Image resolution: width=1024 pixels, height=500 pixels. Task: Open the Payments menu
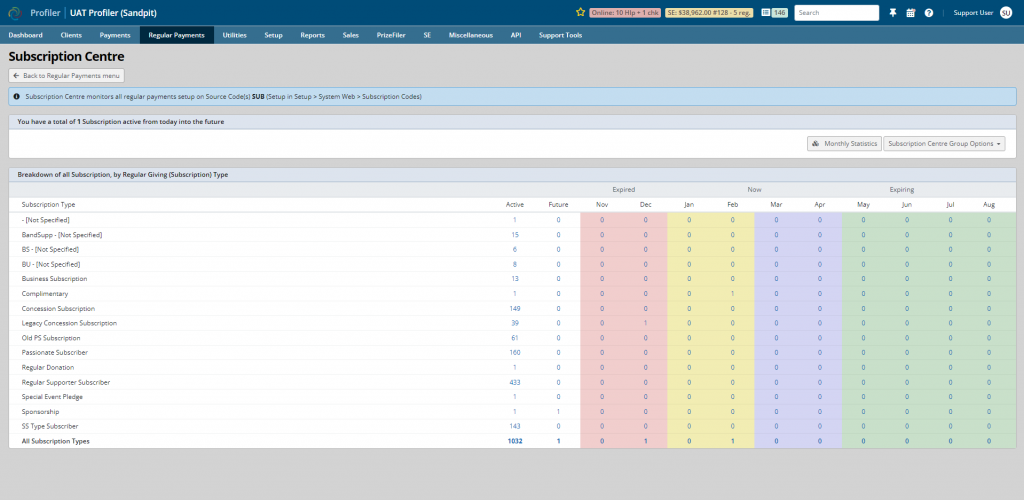115,35
